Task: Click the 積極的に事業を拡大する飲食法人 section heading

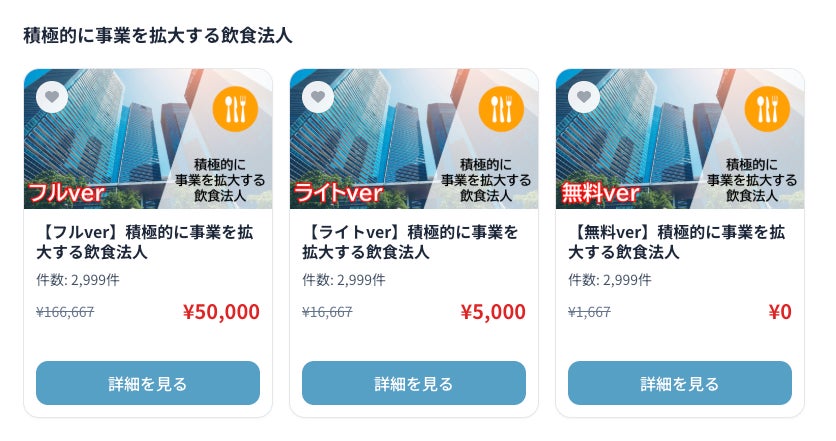Action: tap(158, 35)
